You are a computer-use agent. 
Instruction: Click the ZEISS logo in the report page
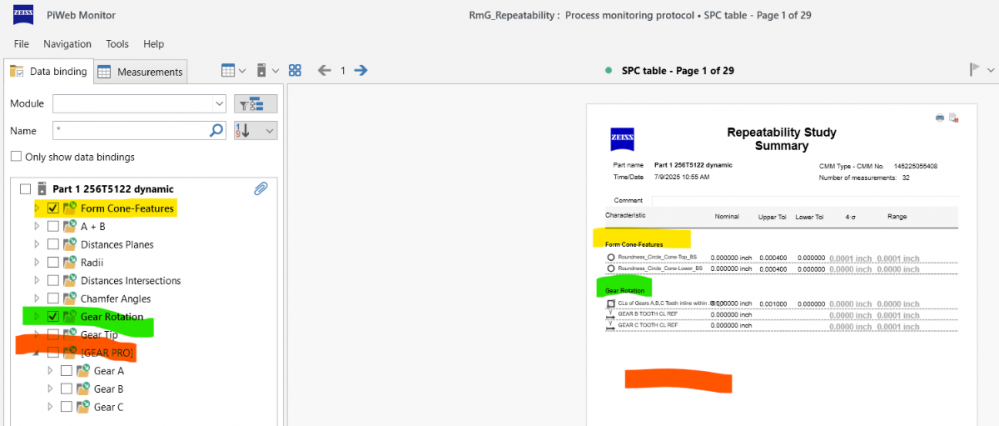621,139
